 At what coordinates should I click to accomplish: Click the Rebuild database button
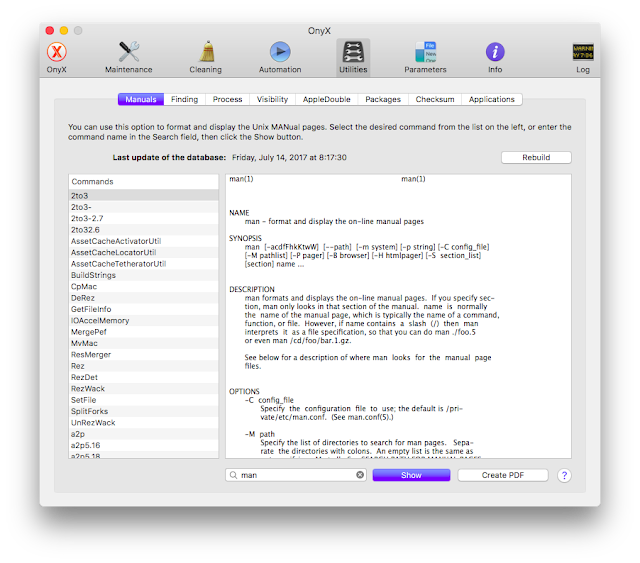click(536, 157)
